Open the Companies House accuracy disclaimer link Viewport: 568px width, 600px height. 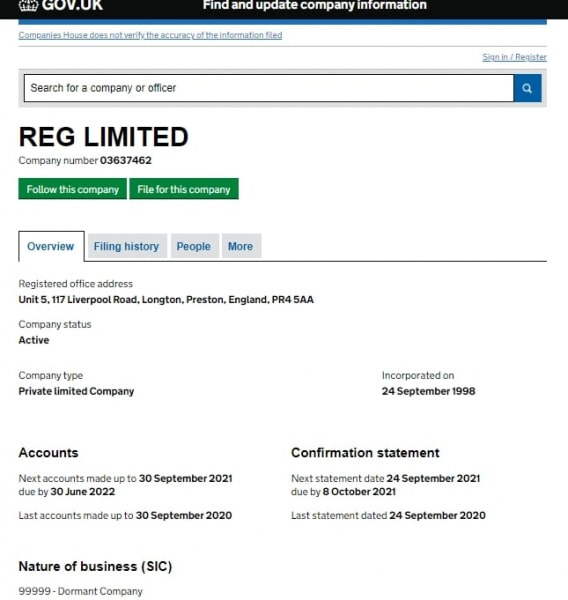click(150, 35)
